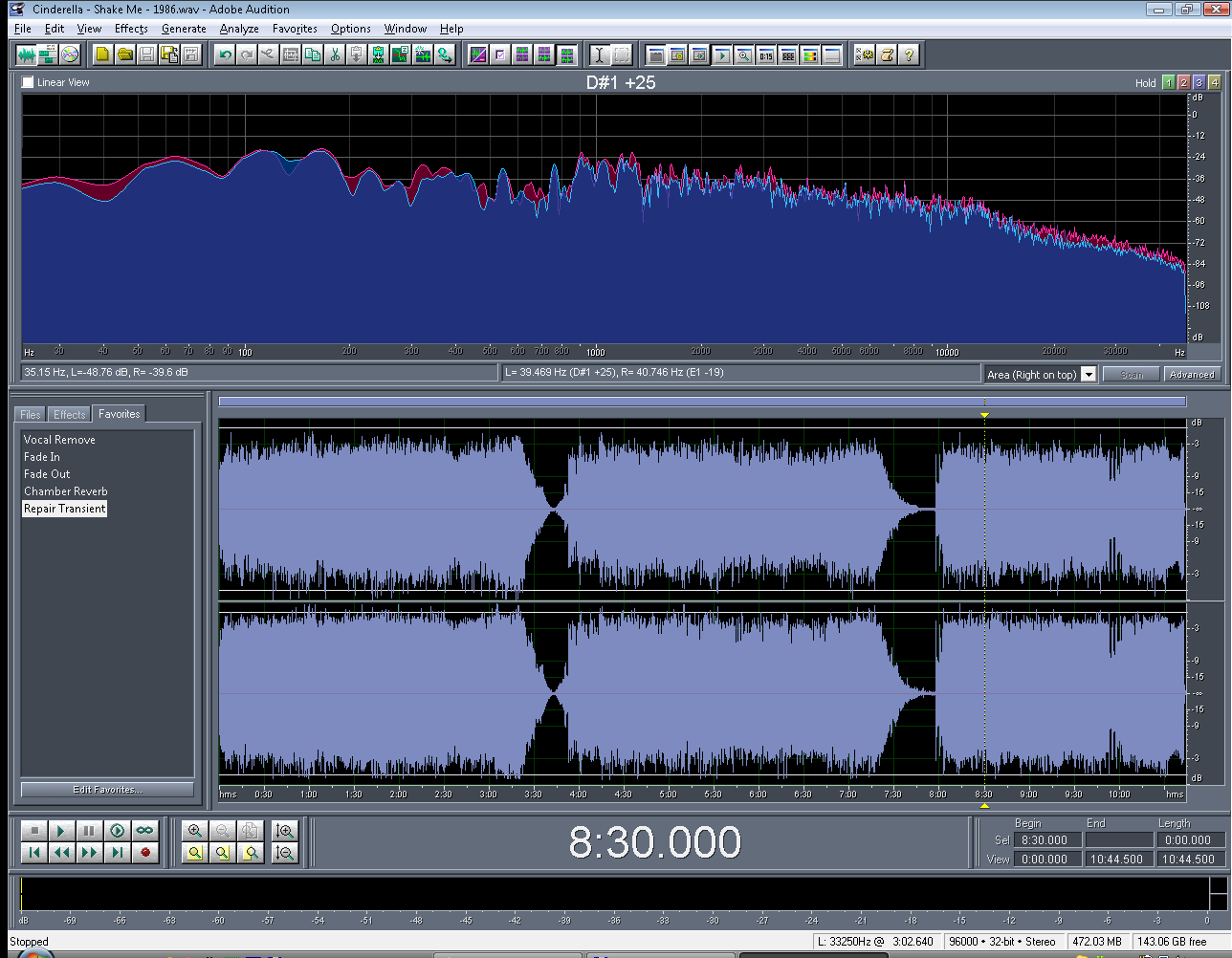Viewport: 1232px width, 958px height.
Task: Zoom to selection yellow magnifier icon
Action: (195, 852)
